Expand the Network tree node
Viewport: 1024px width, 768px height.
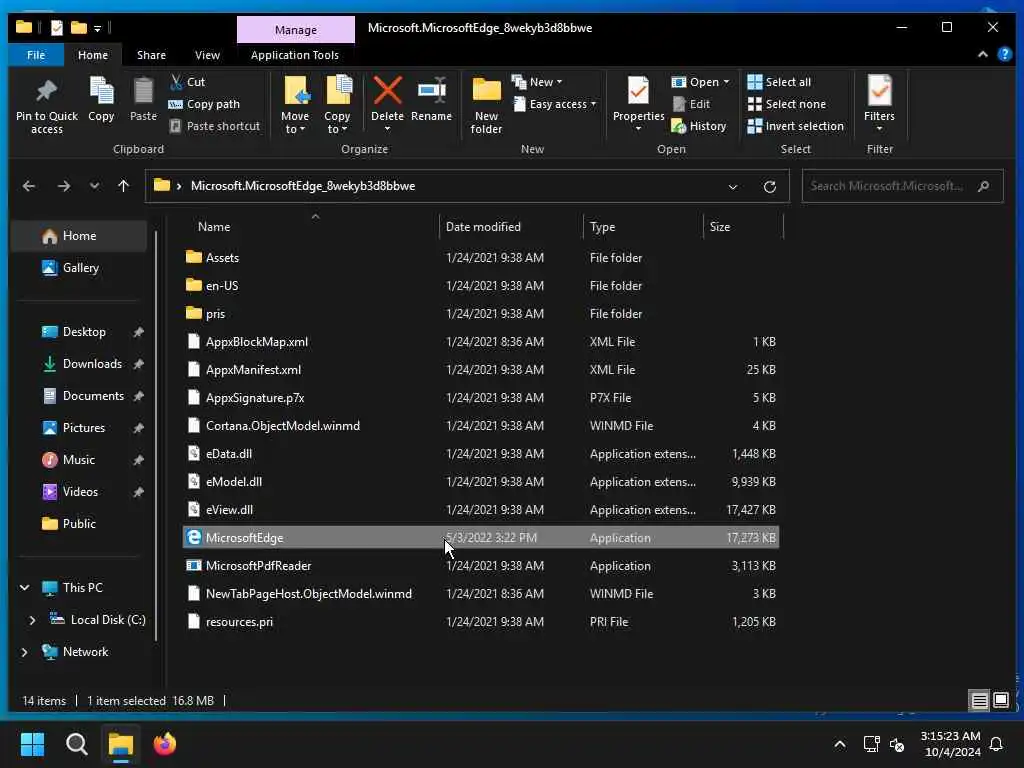pos(25,652)
